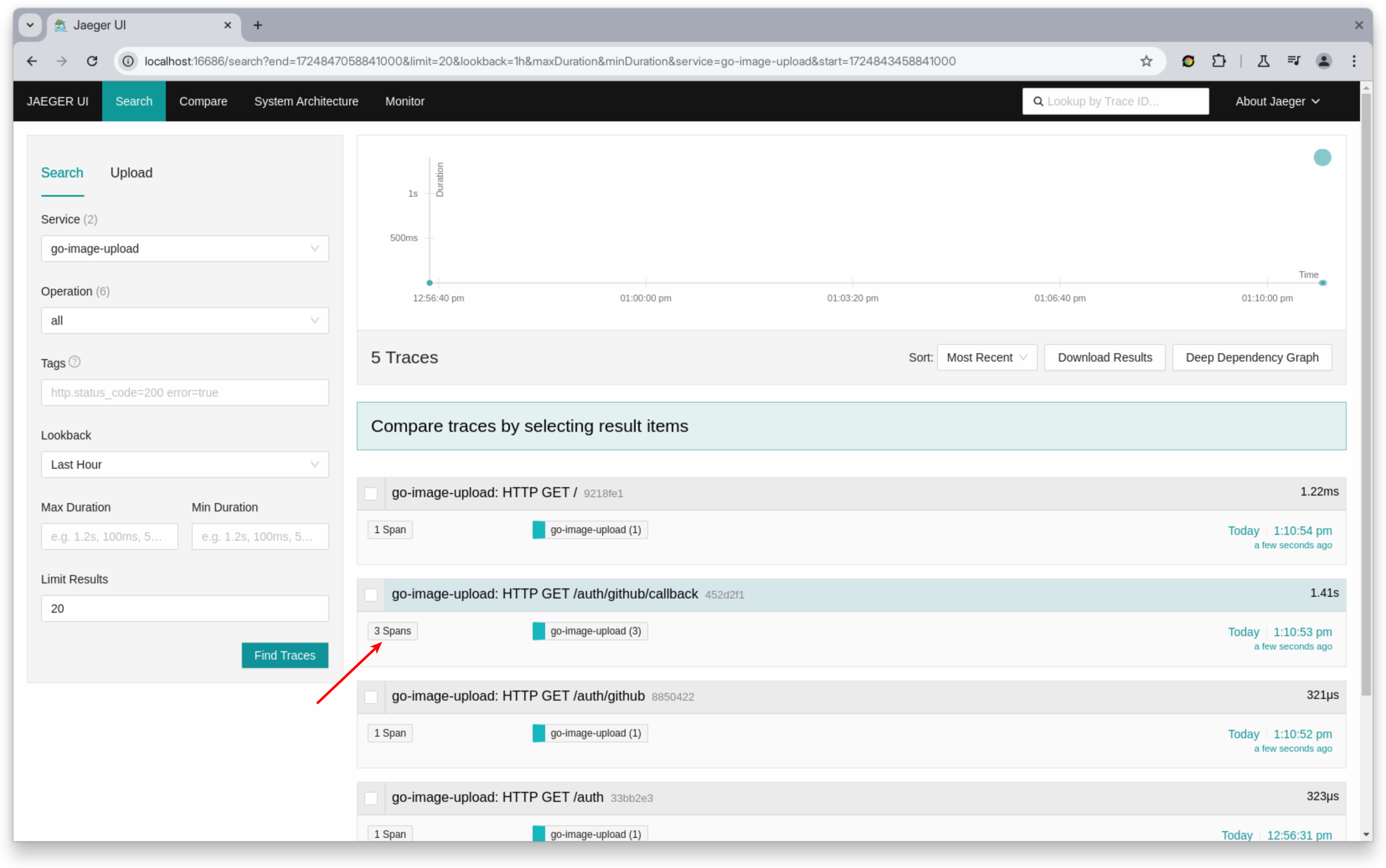Screen dimensions: 1386x868
Task: Open the Operation dropdown showing all
Action: click(184, 320)
